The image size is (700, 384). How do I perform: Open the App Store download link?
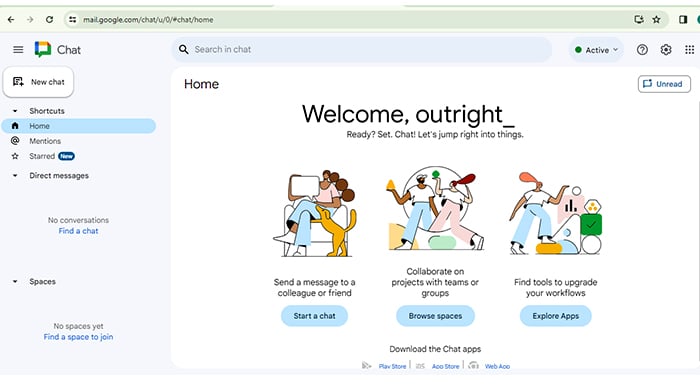[446, 366]
